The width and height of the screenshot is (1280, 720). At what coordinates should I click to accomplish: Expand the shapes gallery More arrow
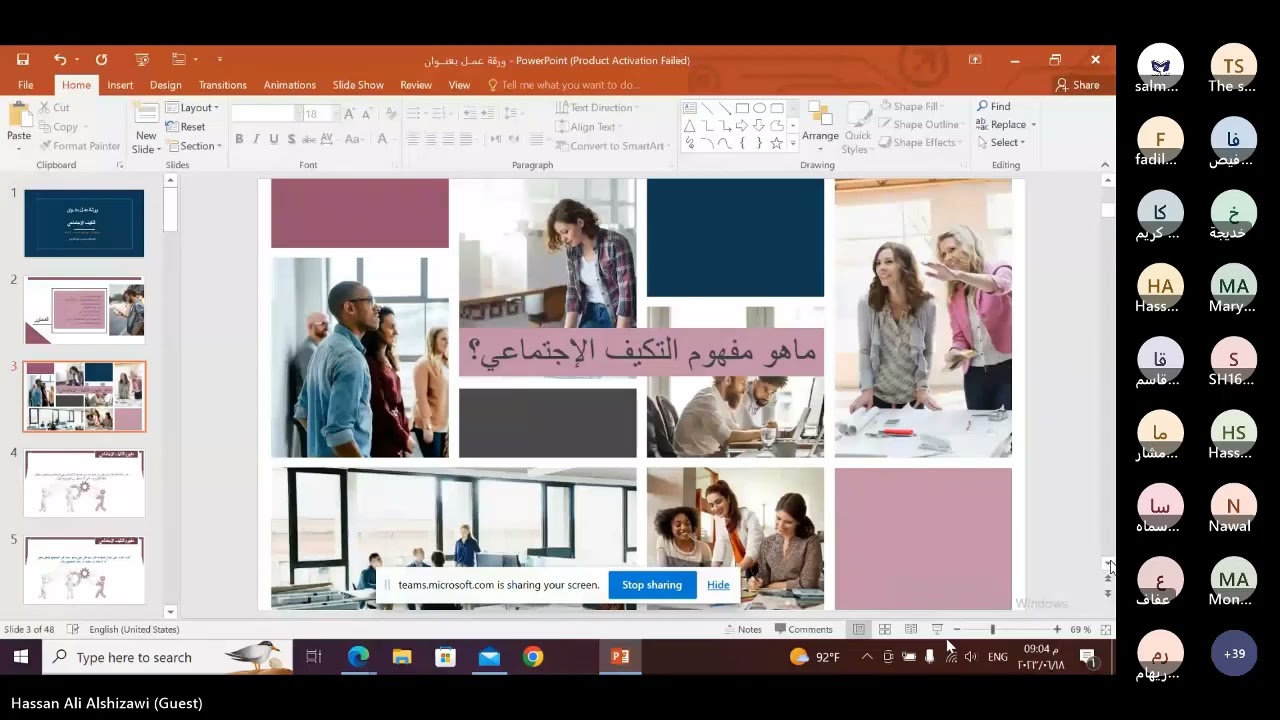coord(793,144)
